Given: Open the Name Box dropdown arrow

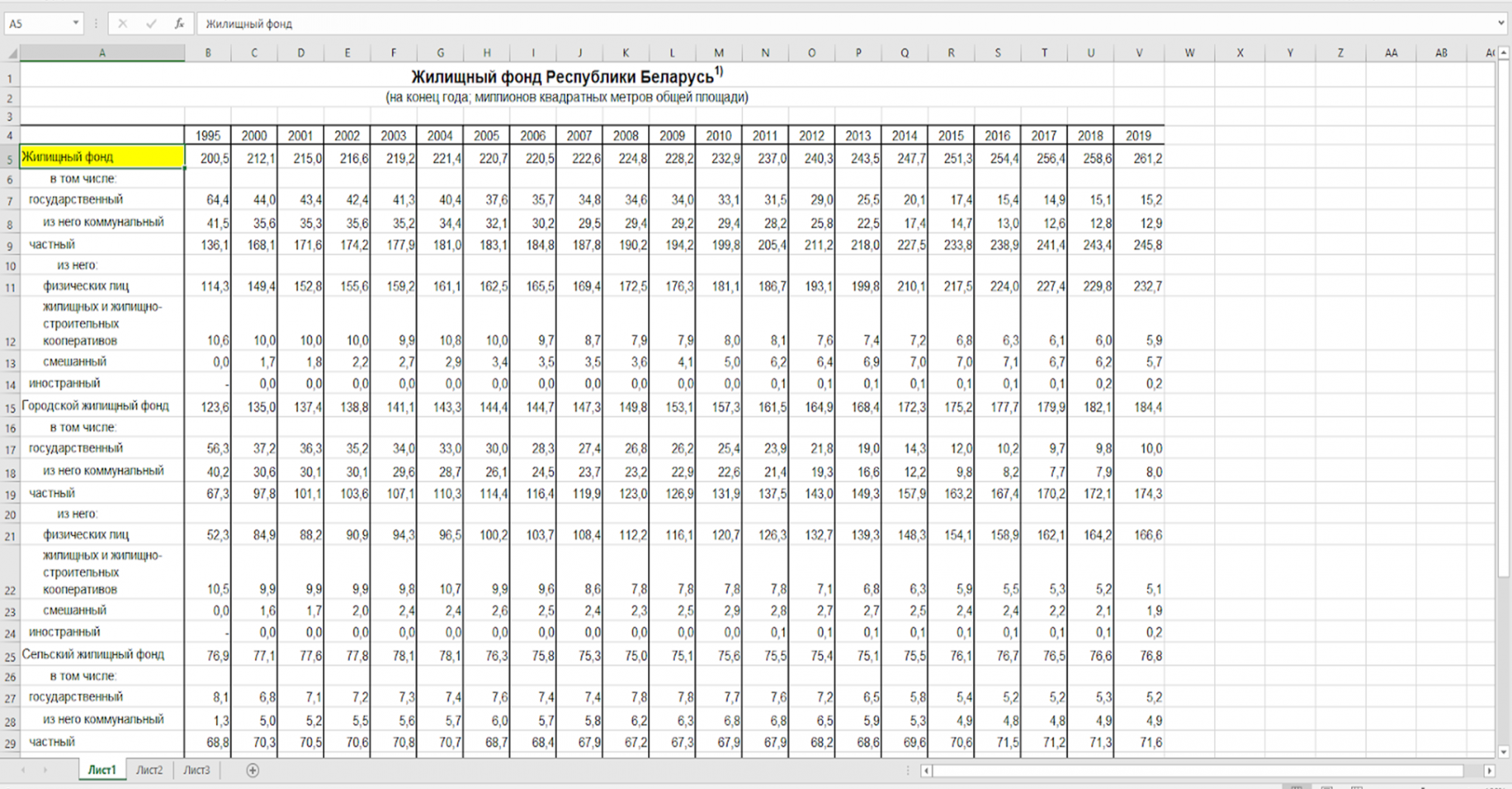Looking at the screenshot, I should tap(76, 23).
